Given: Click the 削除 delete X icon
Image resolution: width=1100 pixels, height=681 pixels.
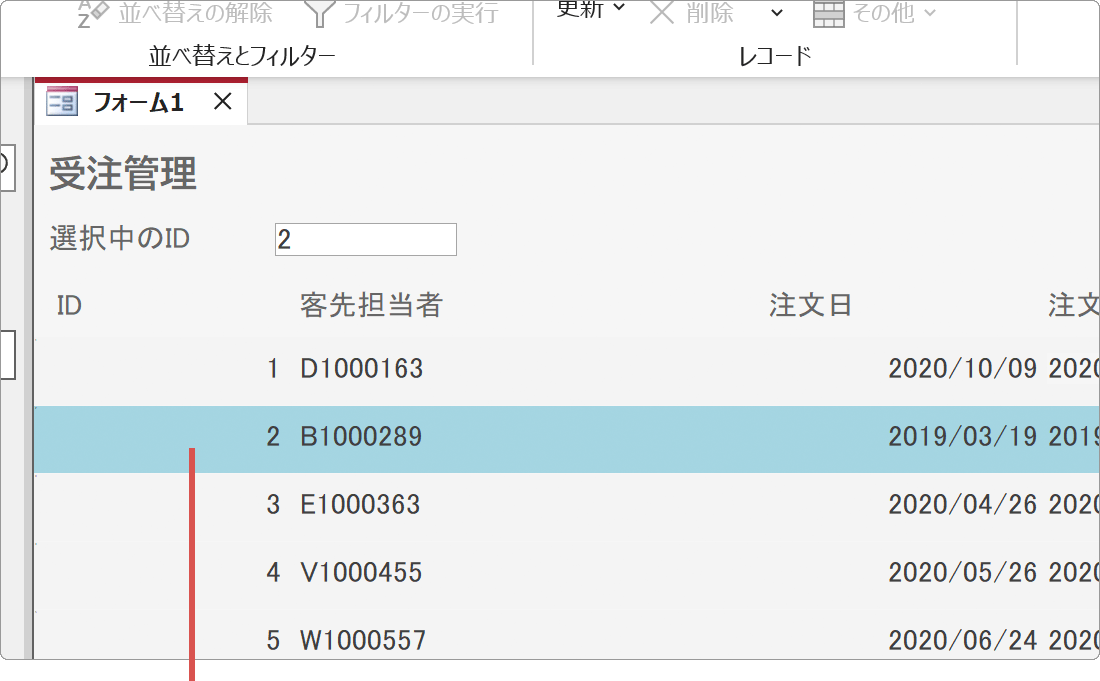Looking at the screenshot, I should (x=661, y=12).
